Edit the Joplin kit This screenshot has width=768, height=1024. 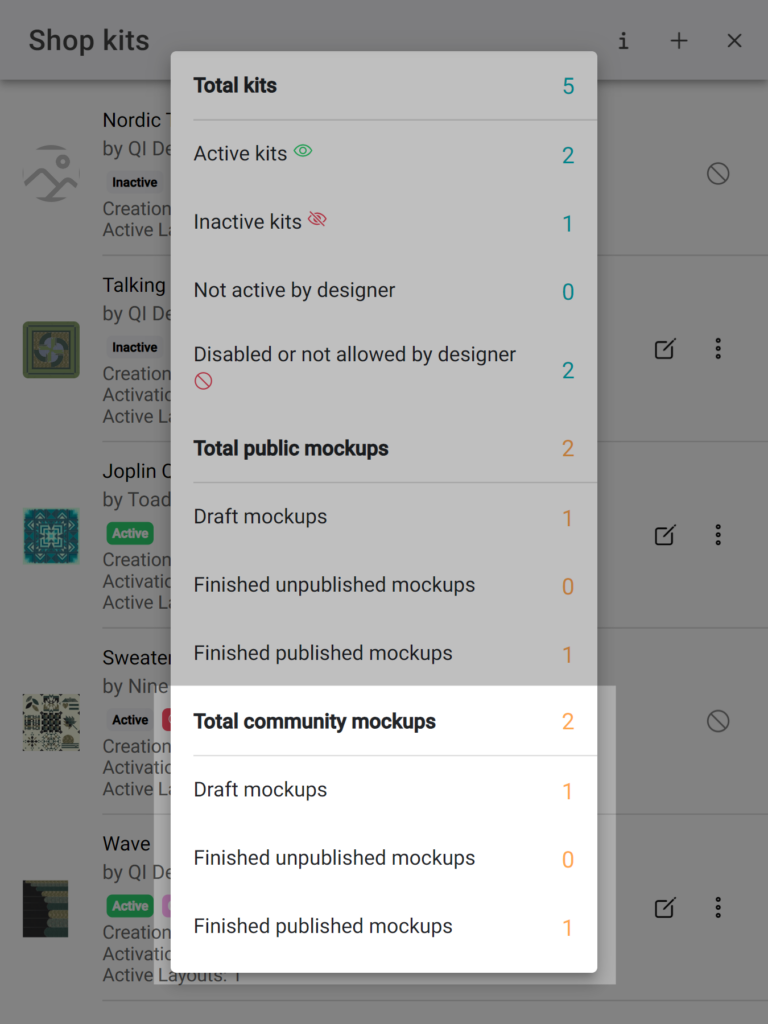pos(665,535)
